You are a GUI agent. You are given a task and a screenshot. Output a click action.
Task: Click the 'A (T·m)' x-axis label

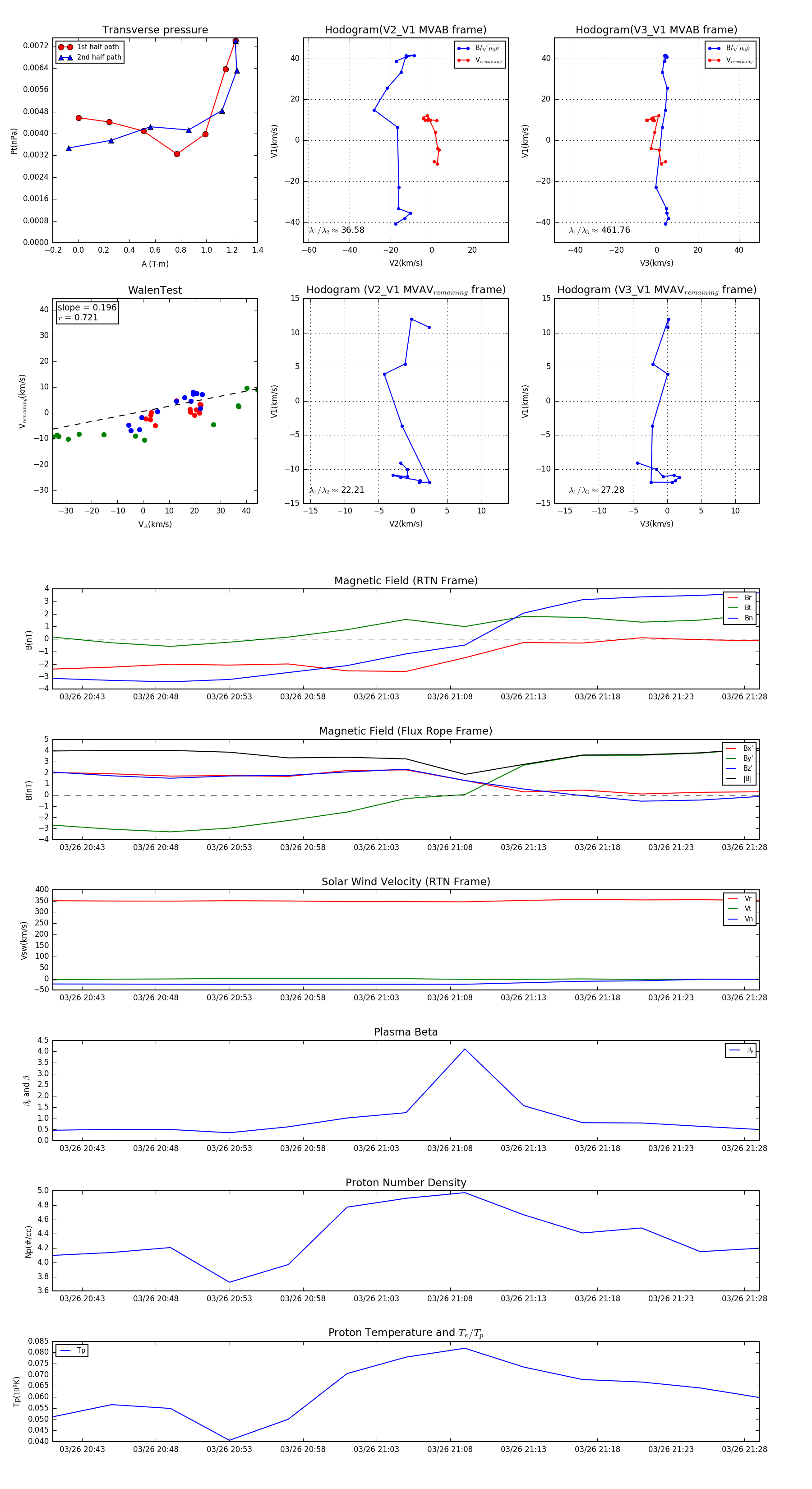(155, 264)
